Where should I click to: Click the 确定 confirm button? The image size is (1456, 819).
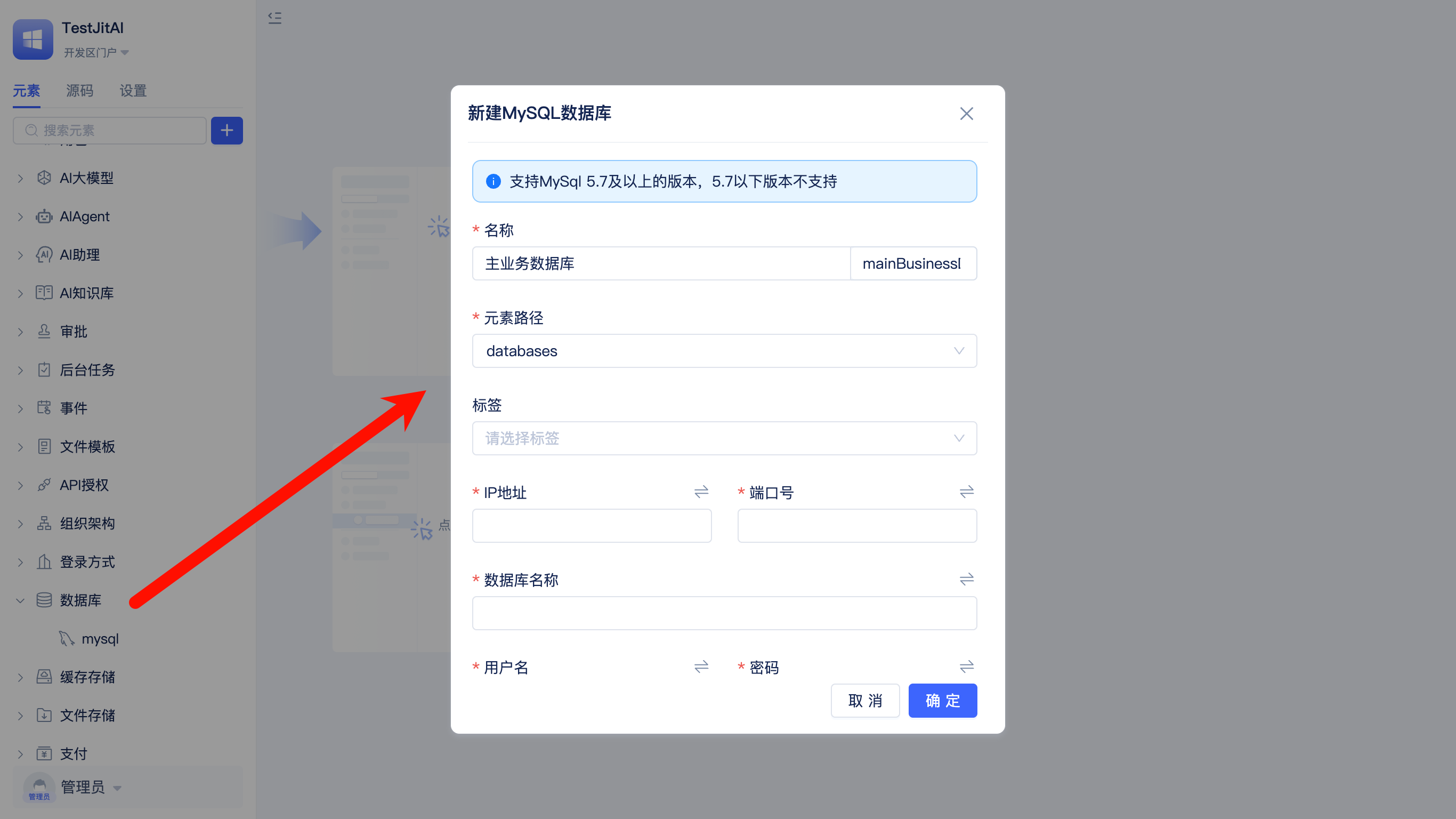click(942, 700)
